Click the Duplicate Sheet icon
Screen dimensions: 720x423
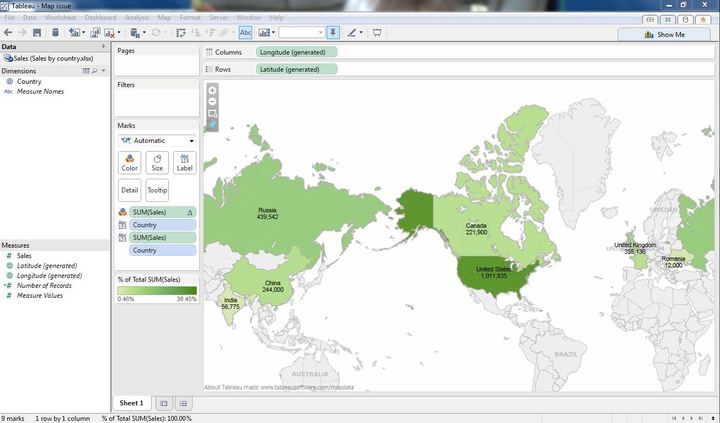(95, 33)
